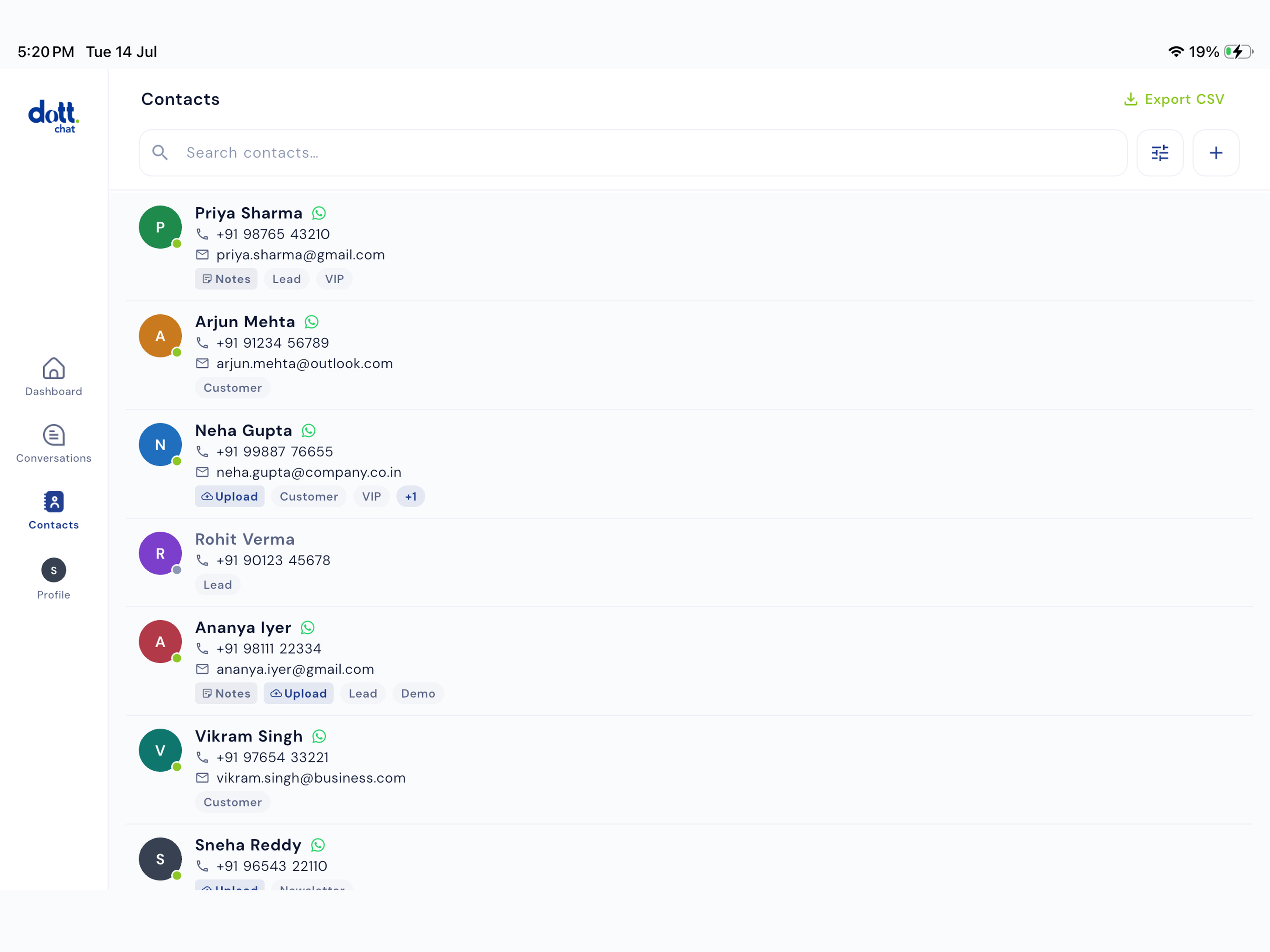Open the Neha Gupta contact name
This screenshot has width=1270, height=952.
click(244, 430)
